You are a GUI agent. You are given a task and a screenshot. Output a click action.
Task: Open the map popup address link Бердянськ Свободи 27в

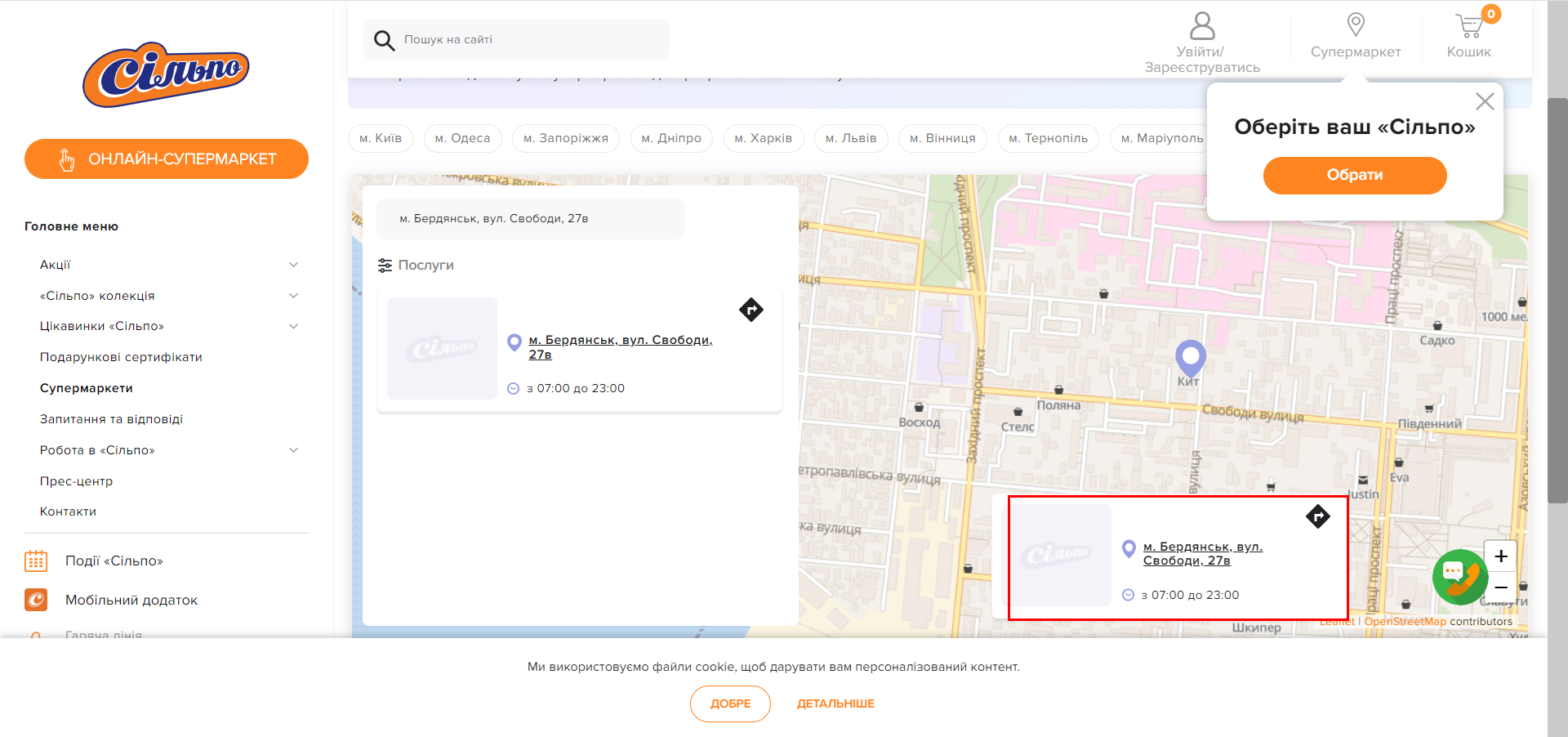1203,553
